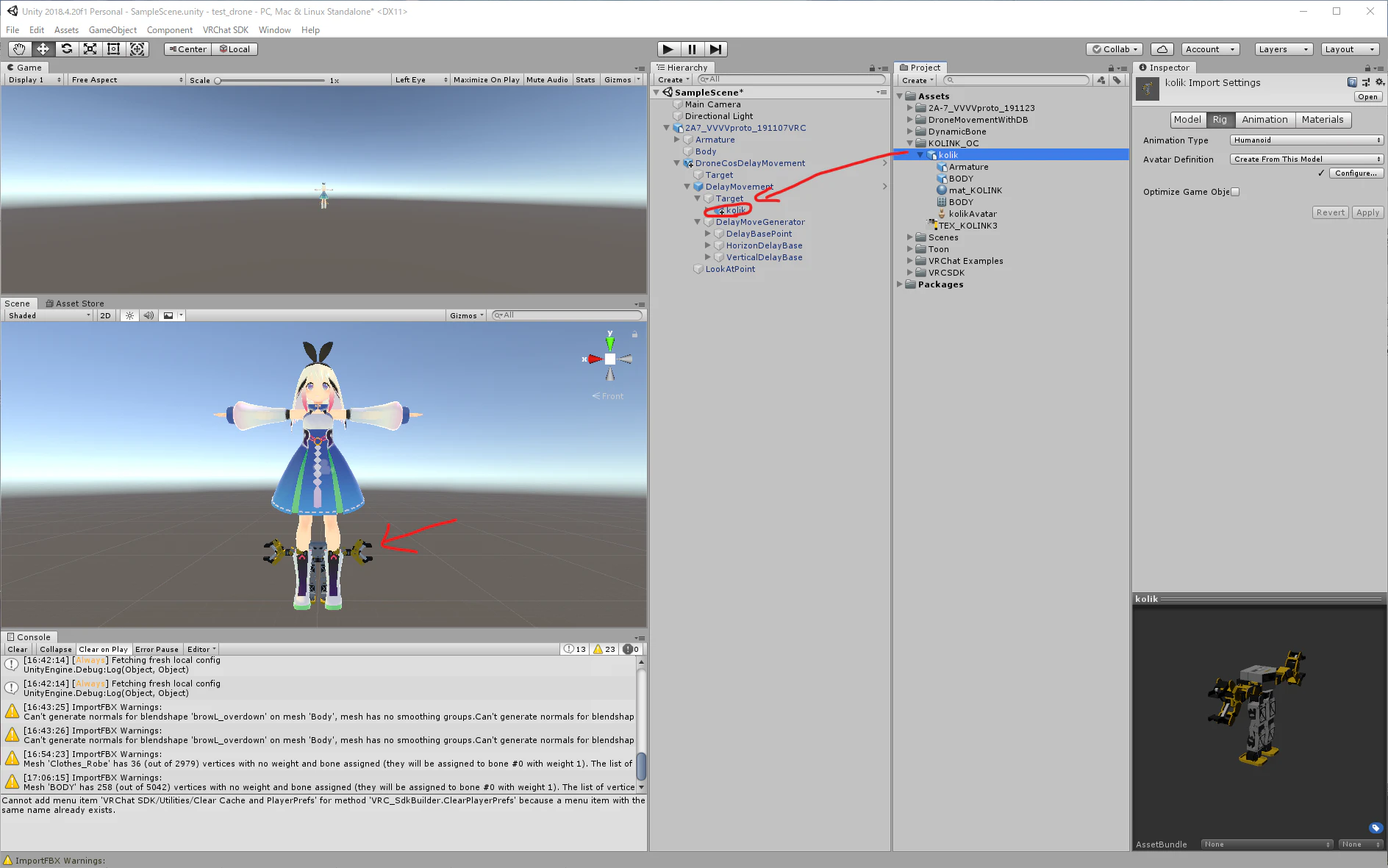Open the Inspector preset selector icon
The image size is (1388, 868).
click(x=1366, y=82)
